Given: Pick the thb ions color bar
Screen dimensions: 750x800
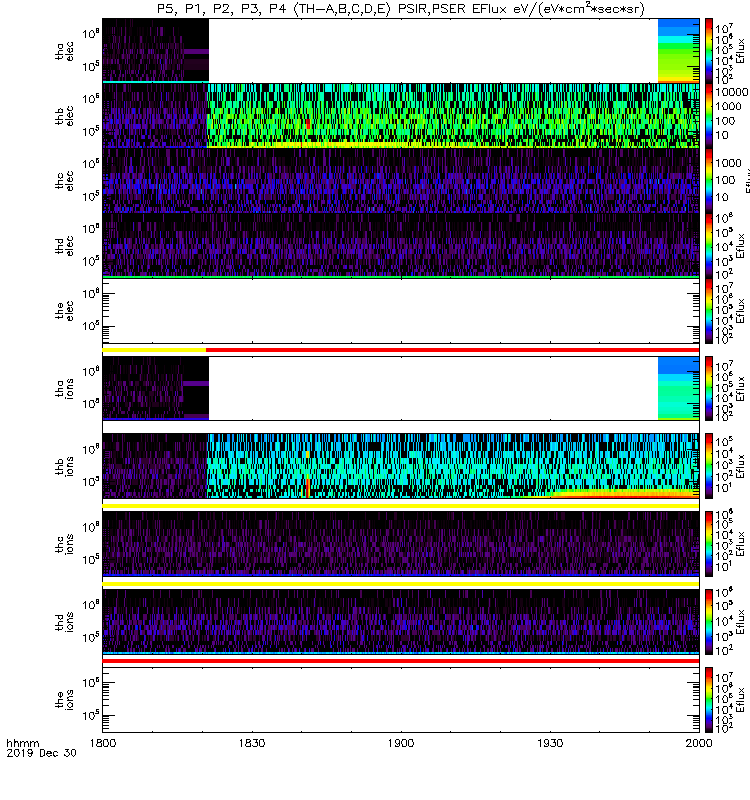Looking at the screenshot, I should point(709,466).
